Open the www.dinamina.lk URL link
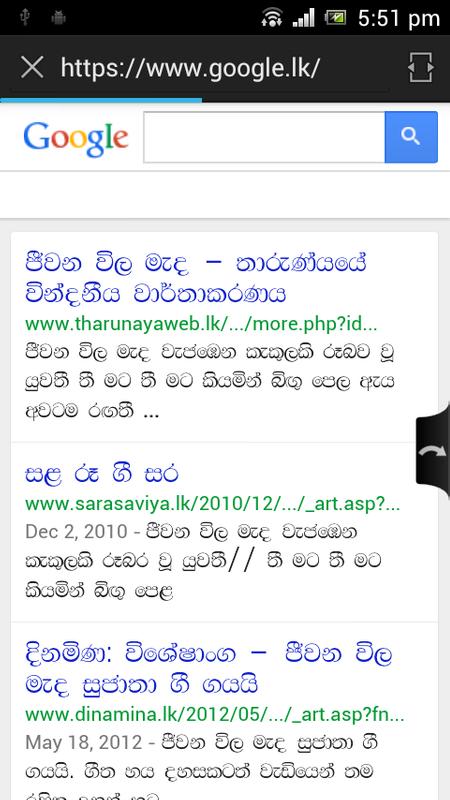450x800 pixels. [x=214, y=715]
